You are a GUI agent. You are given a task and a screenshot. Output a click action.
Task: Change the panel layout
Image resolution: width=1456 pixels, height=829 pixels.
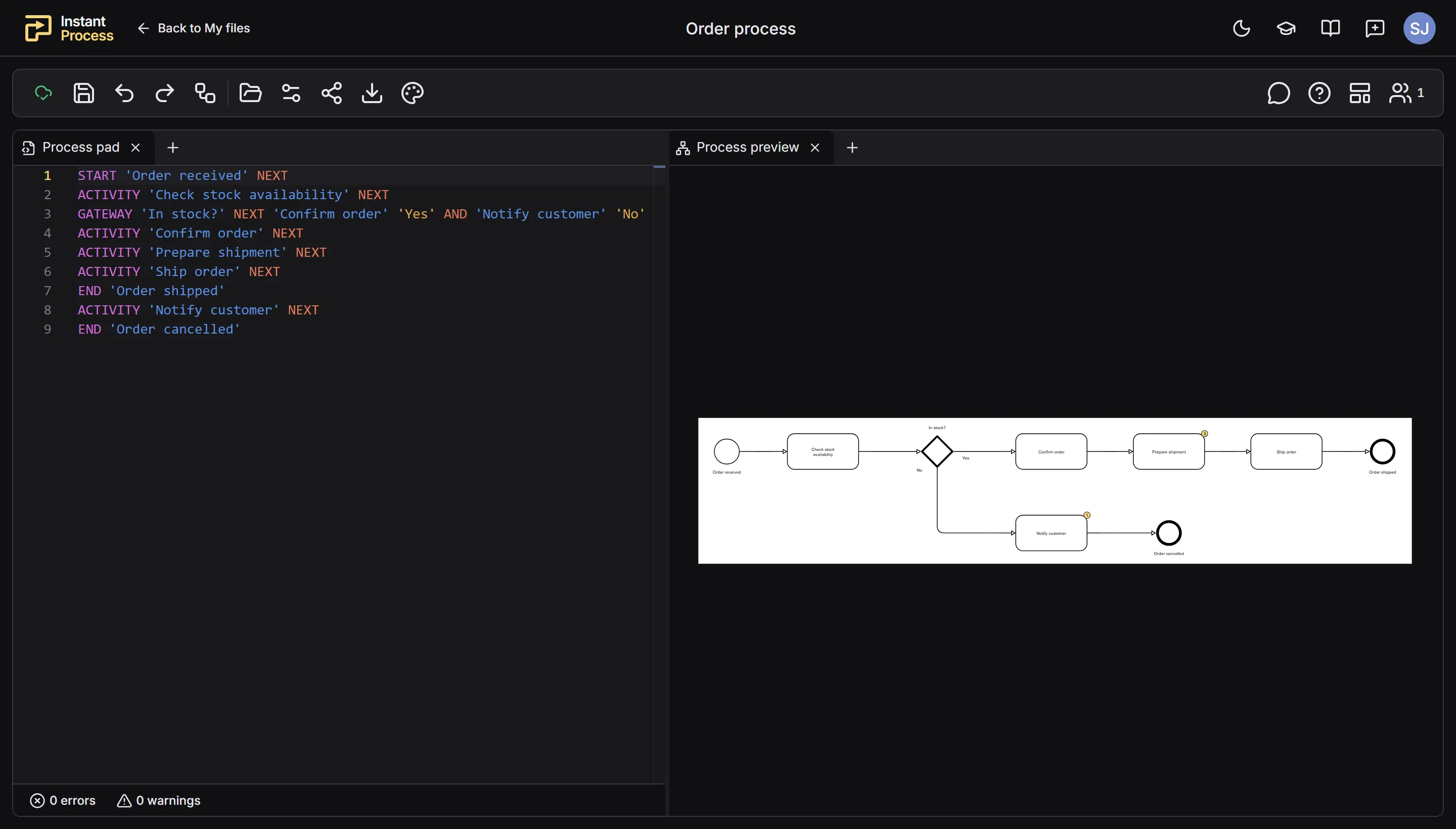tap(1360, 93)
